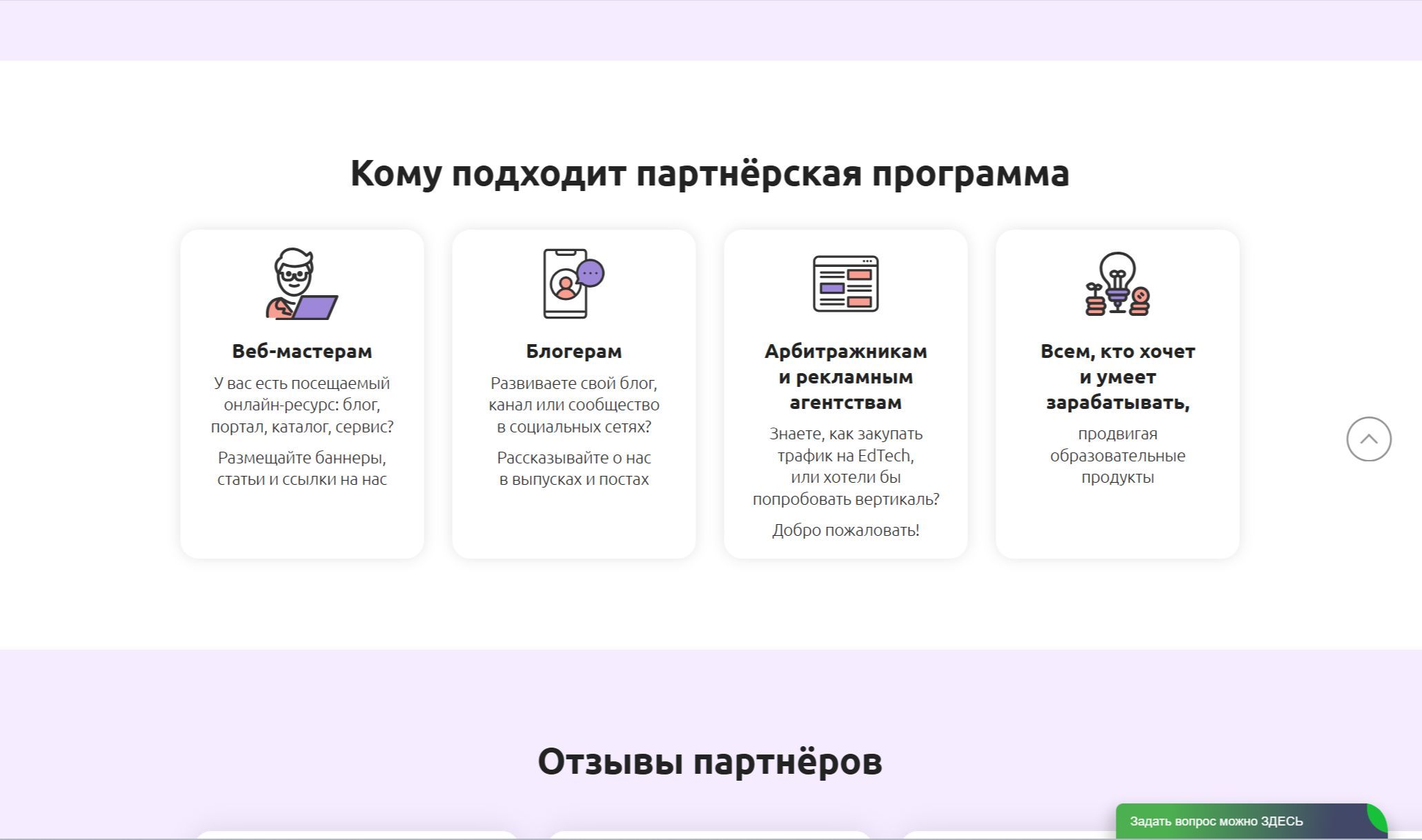
Task: Click the web-master man with laptop icon
Action: pos(302,283)
